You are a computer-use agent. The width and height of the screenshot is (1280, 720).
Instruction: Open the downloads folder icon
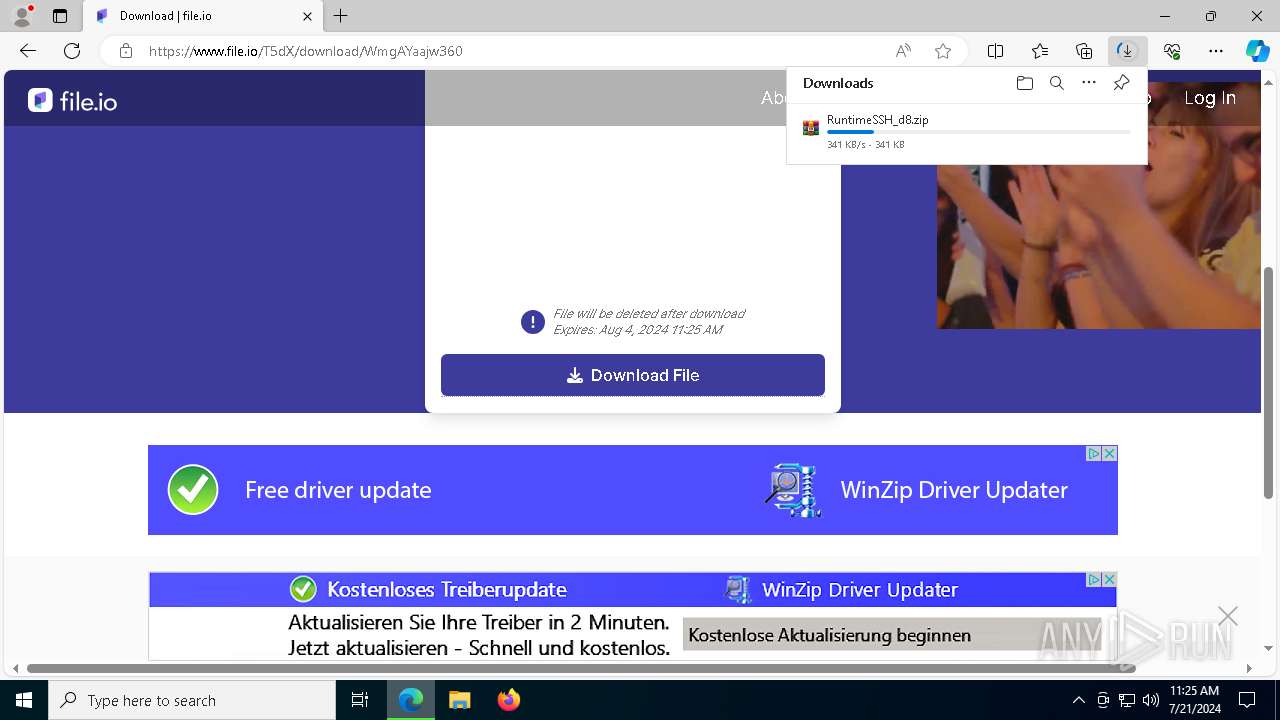pyautogui.click(x=1024, y=83)
